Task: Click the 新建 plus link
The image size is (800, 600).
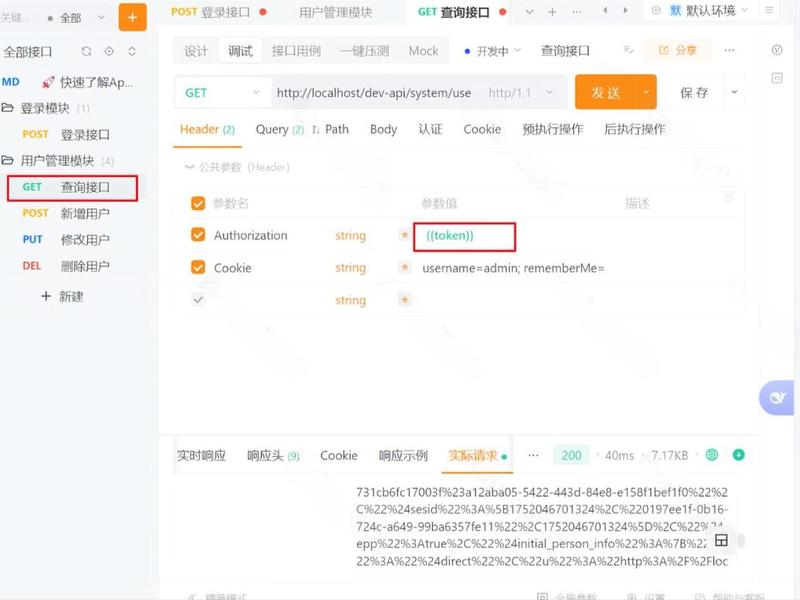Action: [62, 296]
